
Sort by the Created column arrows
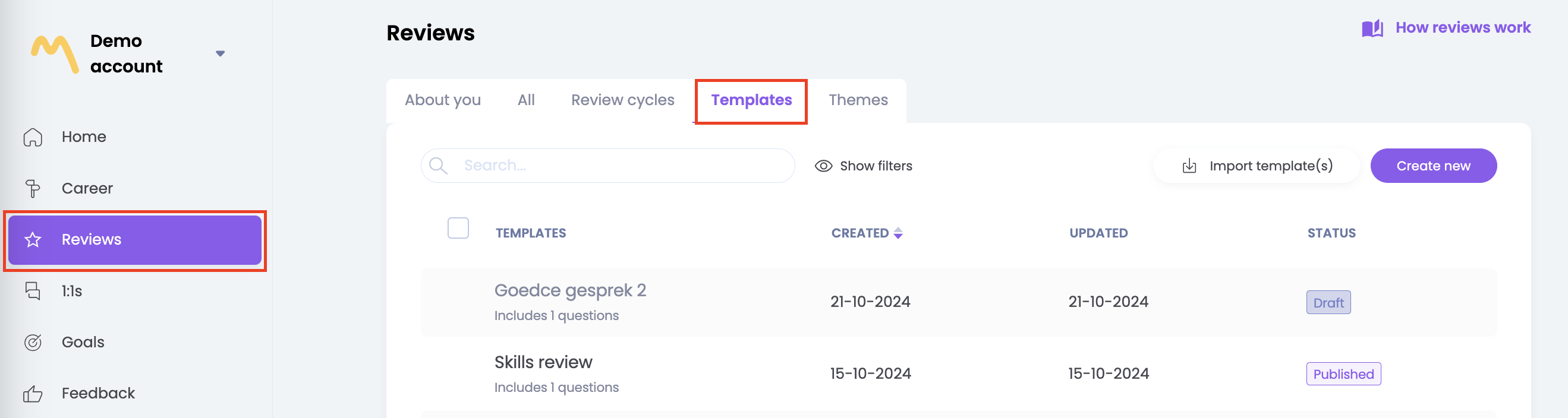tap(898, 233)
